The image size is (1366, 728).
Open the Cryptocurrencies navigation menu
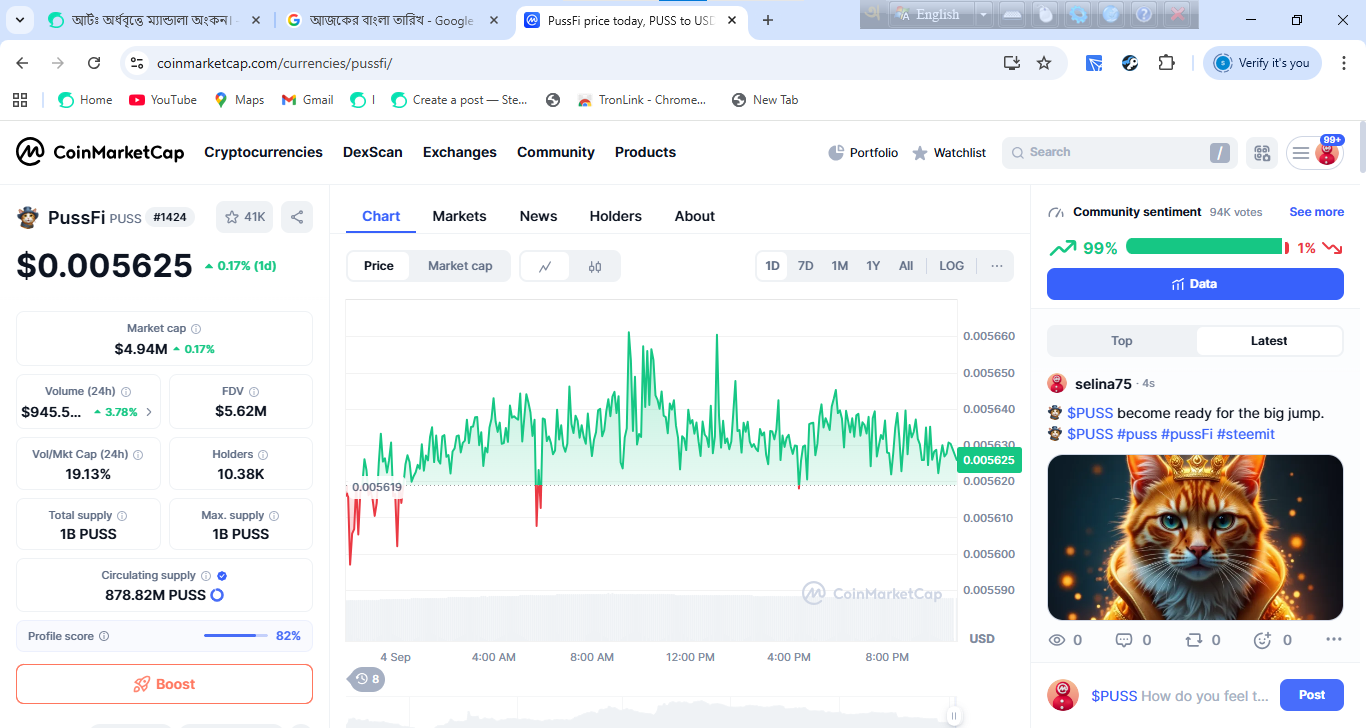click(x=263, y=152)
